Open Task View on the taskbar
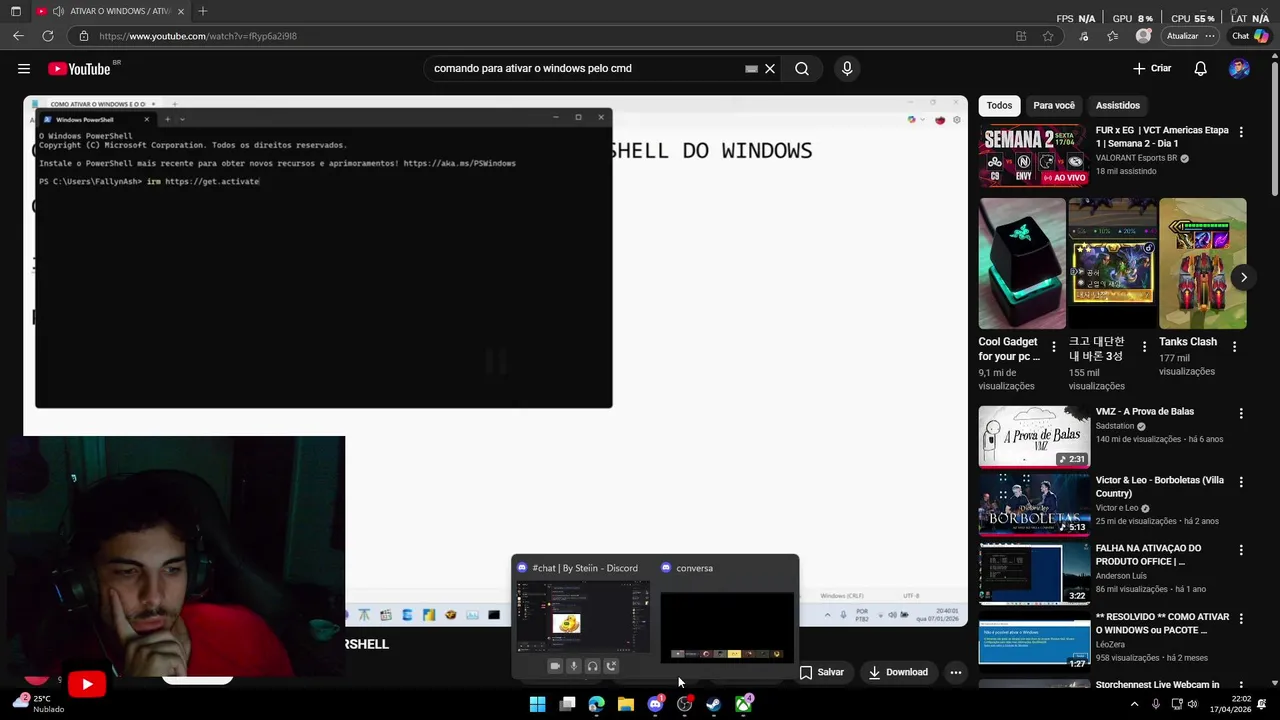The image size is (1280, 720). [x=567, y=704]
